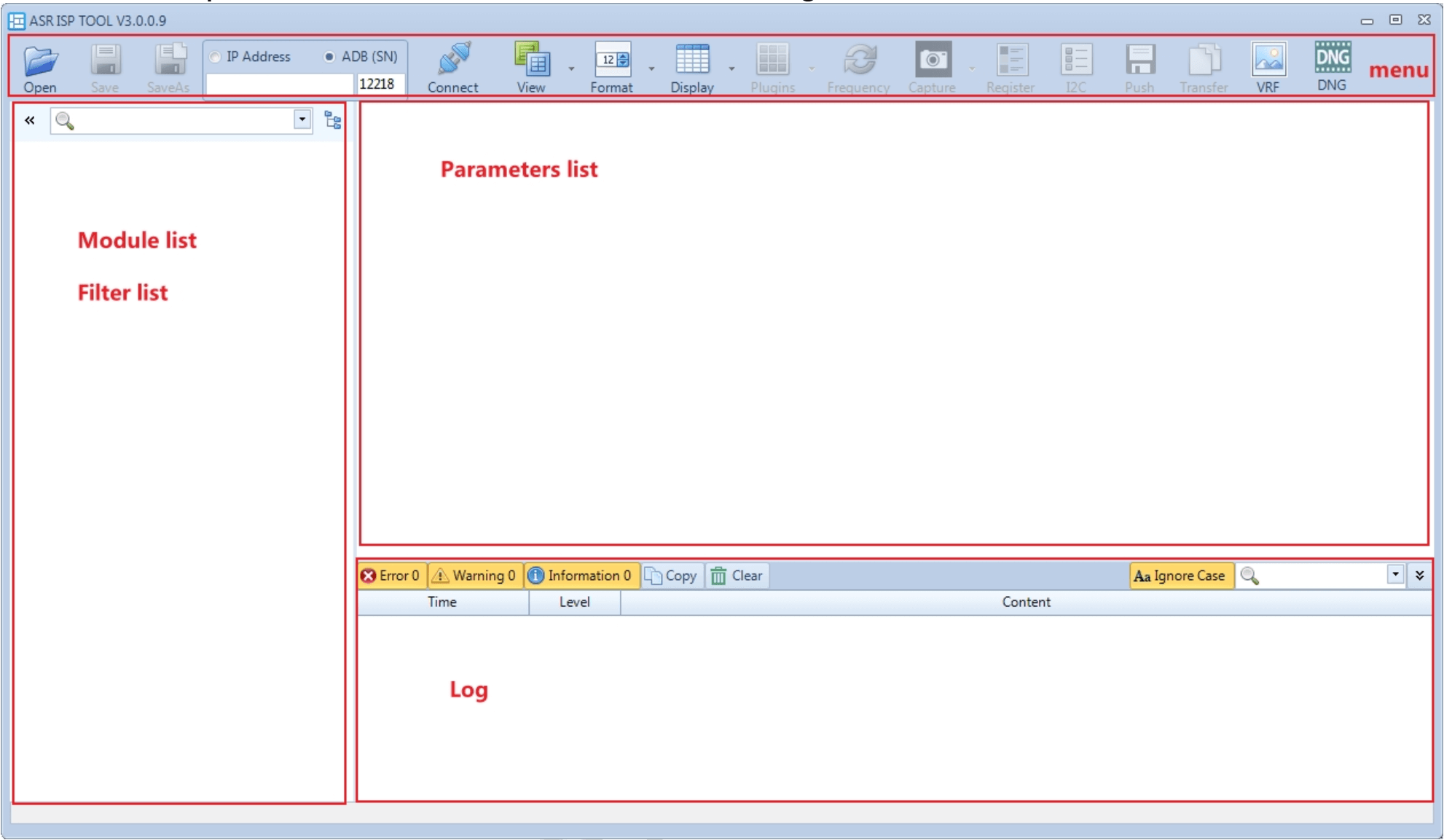Image resolution: width=1444 pixels, height=840 pixels.
Task: Open the DNG tool icon
Action: (x=1332, y=58)
